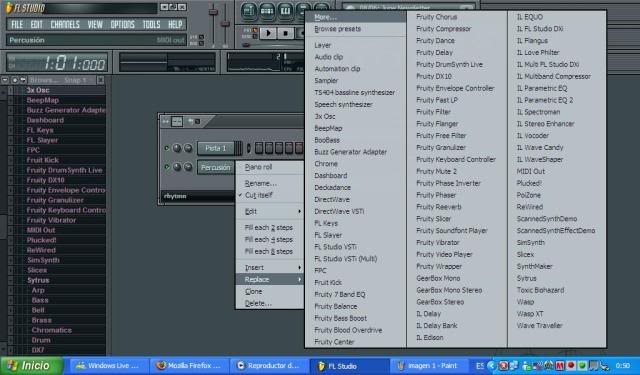Image resolution: width=640 pixels, height=375 pixels.
Task: Pick Fruity Reeverb from plugin list
Action: coord(457,207)
